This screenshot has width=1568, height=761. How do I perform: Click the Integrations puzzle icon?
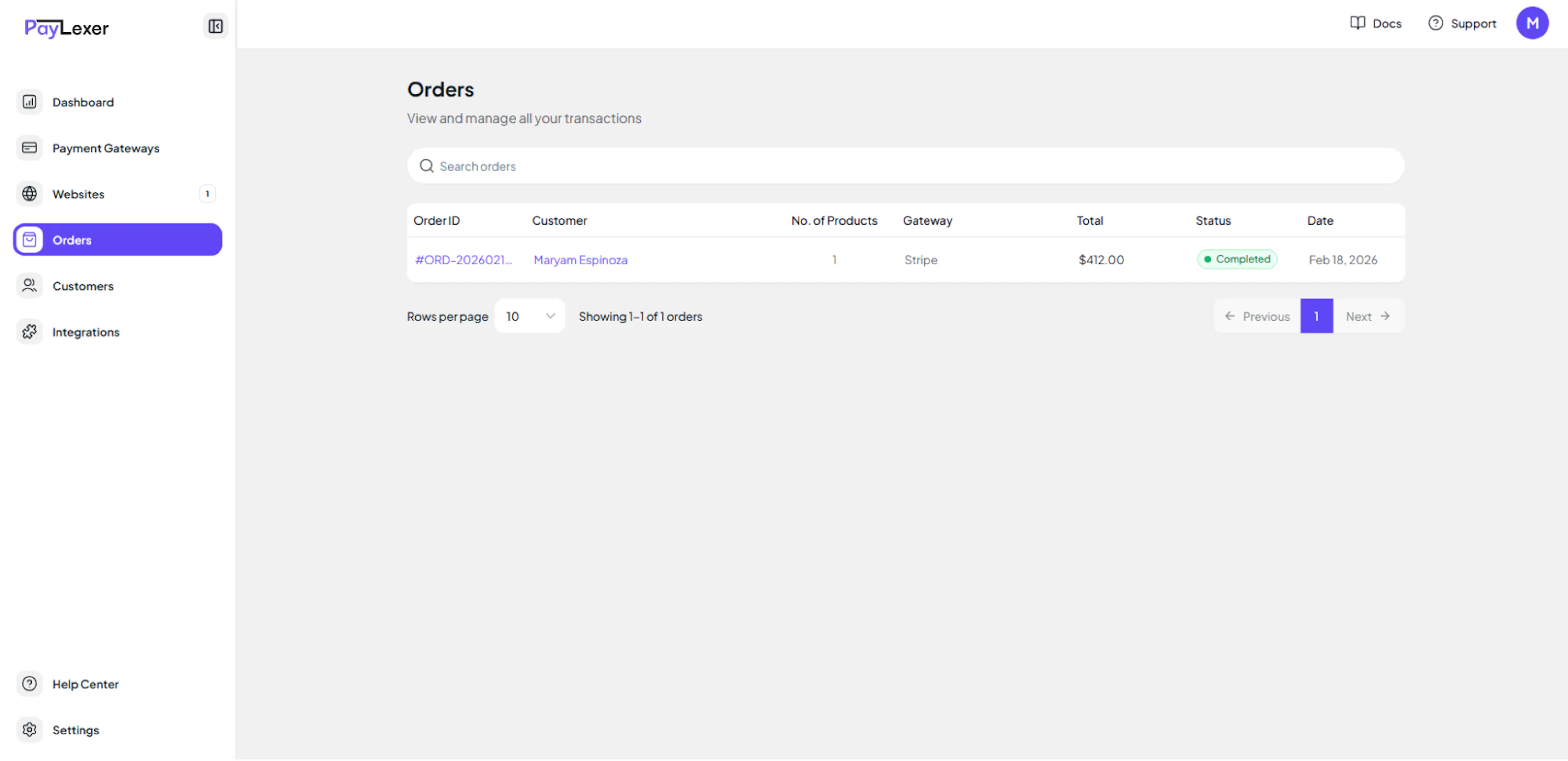[x=29, y=332]
